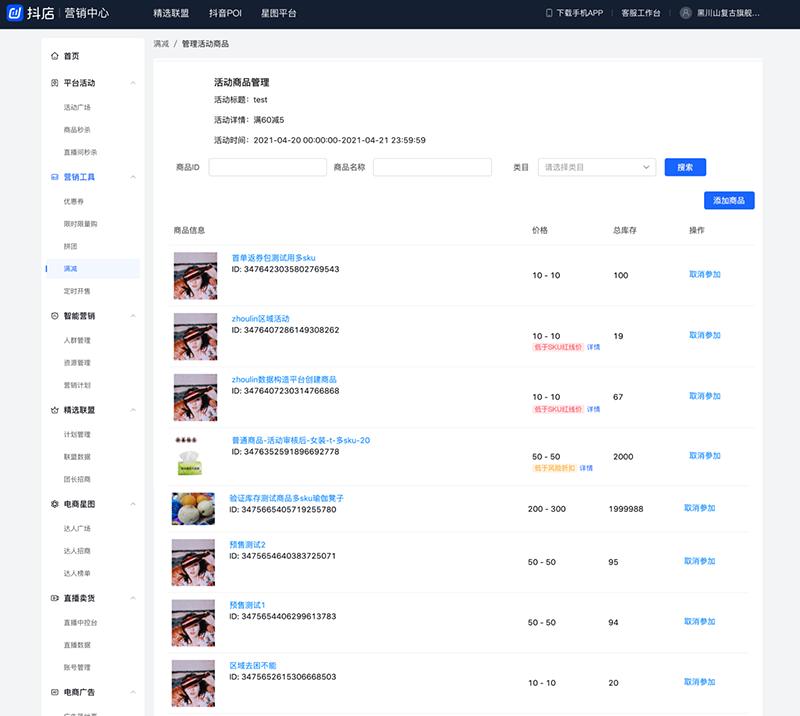
Task: Focus the 商品ID input field
Action: [267, 167]
